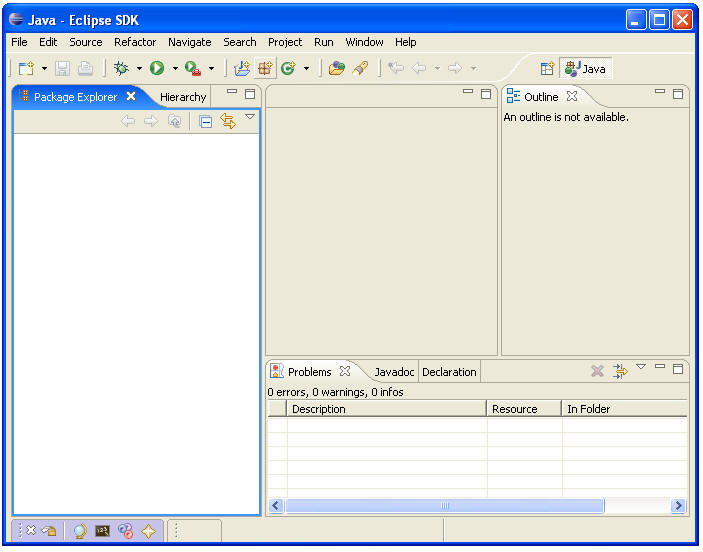Open the New wizard dropdown arrow

point(44,69)
